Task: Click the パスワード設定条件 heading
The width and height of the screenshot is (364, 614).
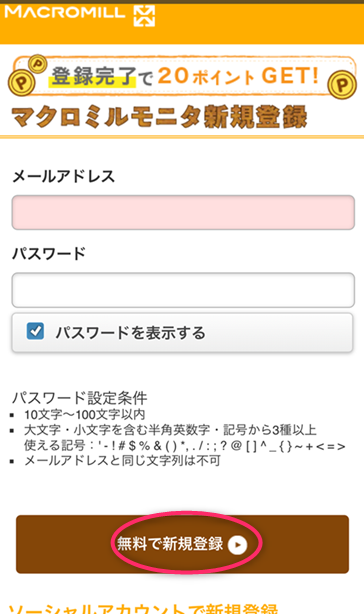Action: pos(80,398)
